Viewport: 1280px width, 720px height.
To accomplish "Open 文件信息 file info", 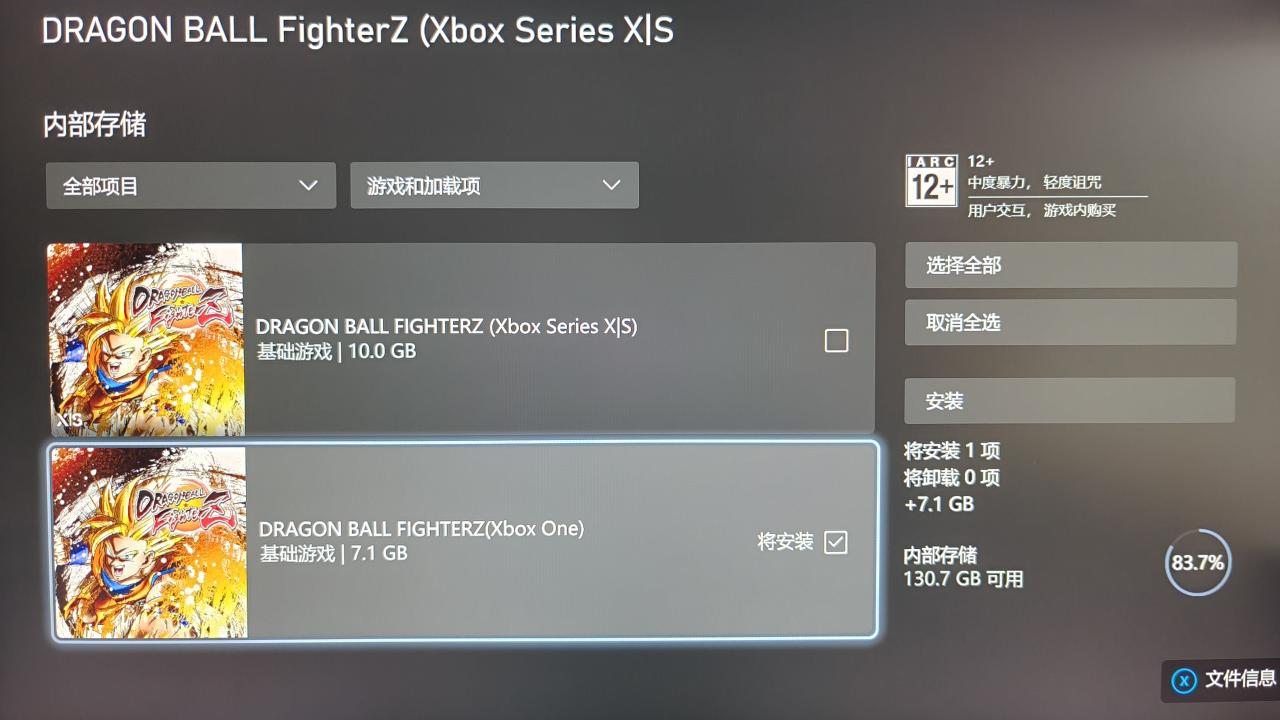I will pyautogui.click(x=1240, y=679).
